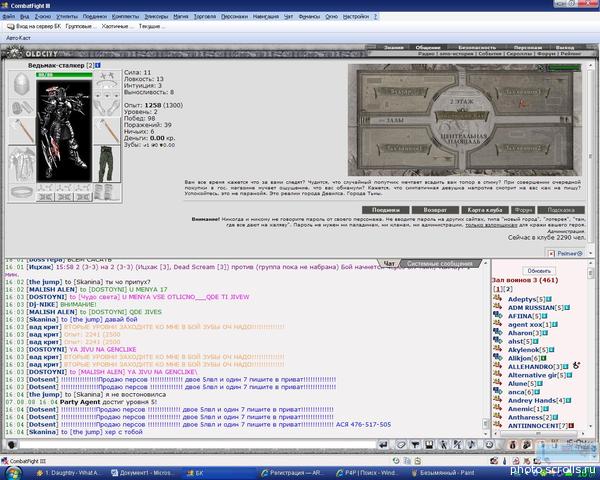This screenshot has height=480, width=600.
Task: Click the green health bar above the character
Action: (64, 75)
